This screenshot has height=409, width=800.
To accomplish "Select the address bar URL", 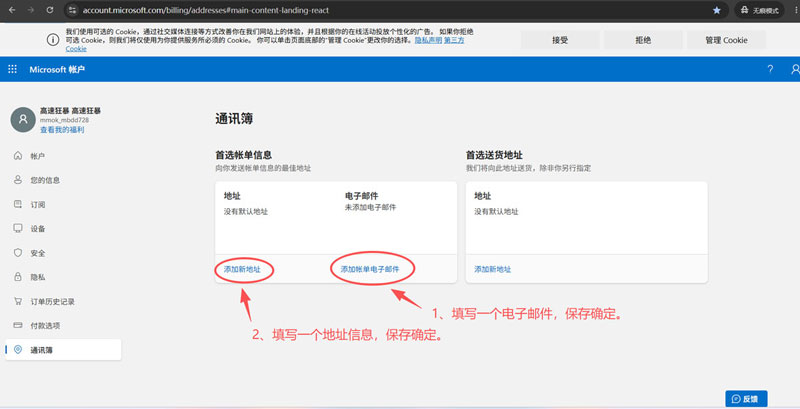I will coord(206,10).
